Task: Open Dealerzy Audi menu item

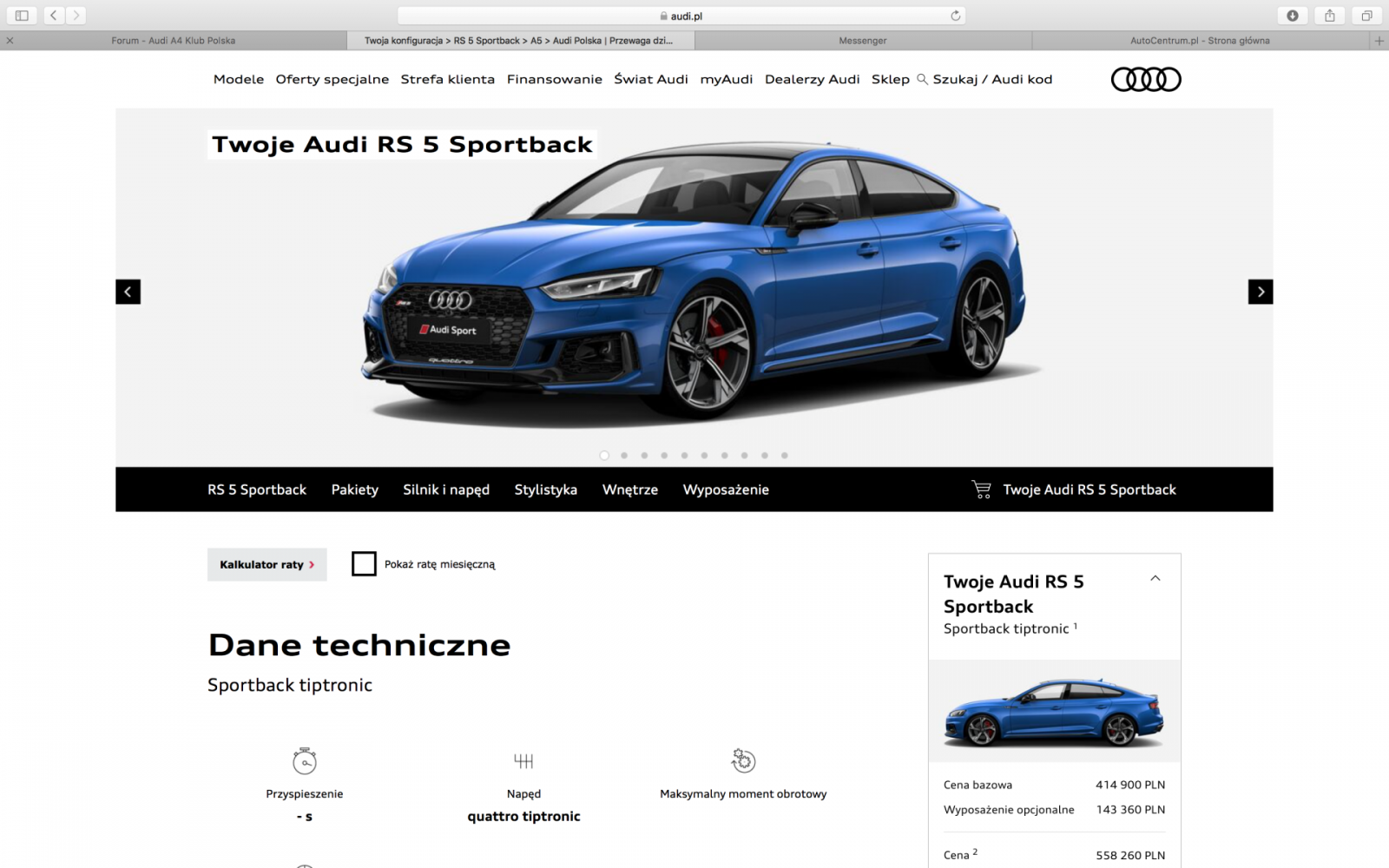Action: pos(813,79)
